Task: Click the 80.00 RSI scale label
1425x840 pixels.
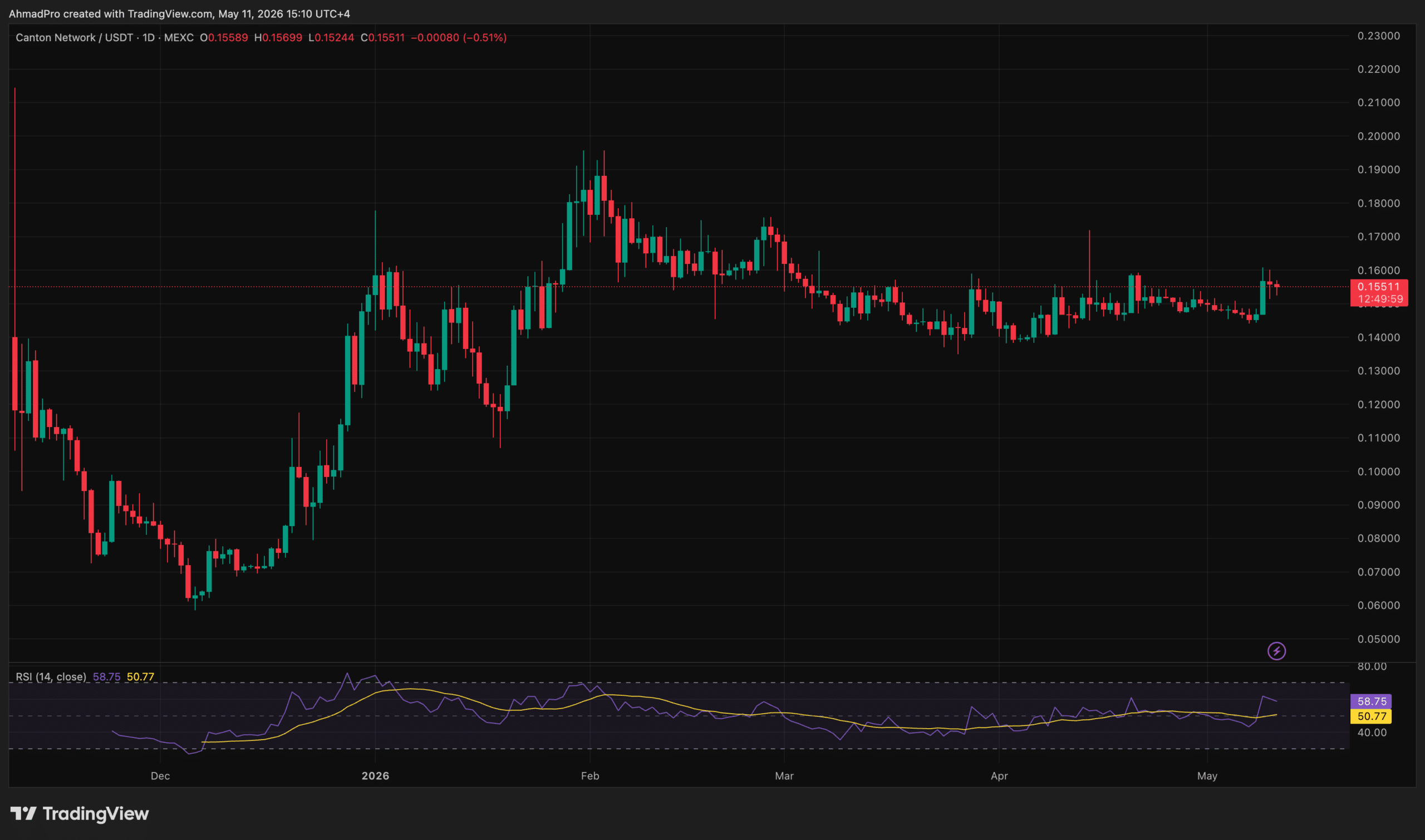Action: [1372, 666]
